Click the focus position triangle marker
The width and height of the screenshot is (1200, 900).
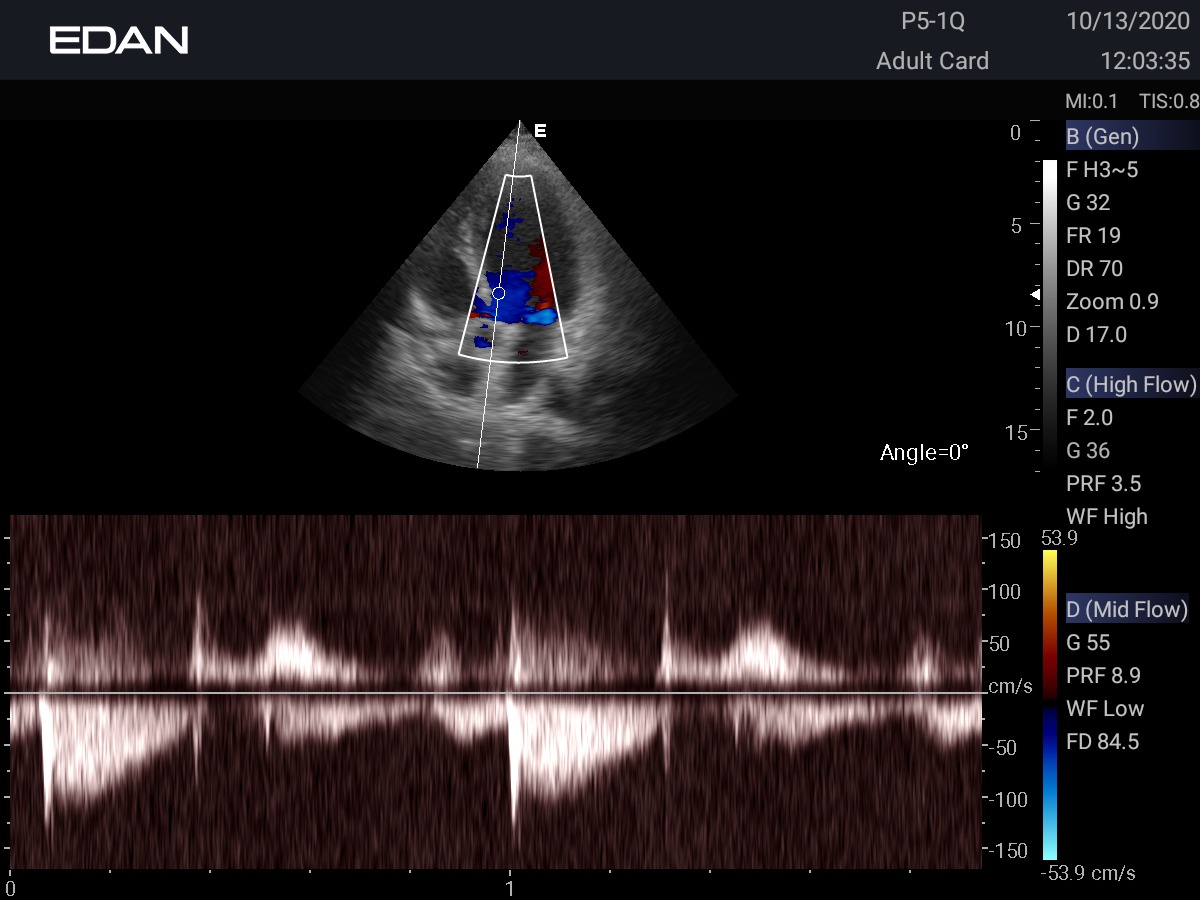[1036, 295]
